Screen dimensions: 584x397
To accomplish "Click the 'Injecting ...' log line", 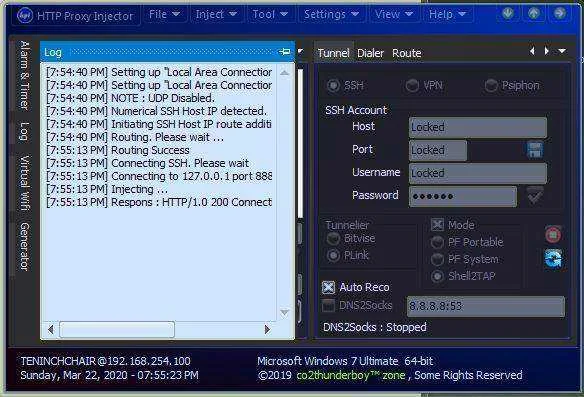I will pyautogui.click(x=107, y=189).
